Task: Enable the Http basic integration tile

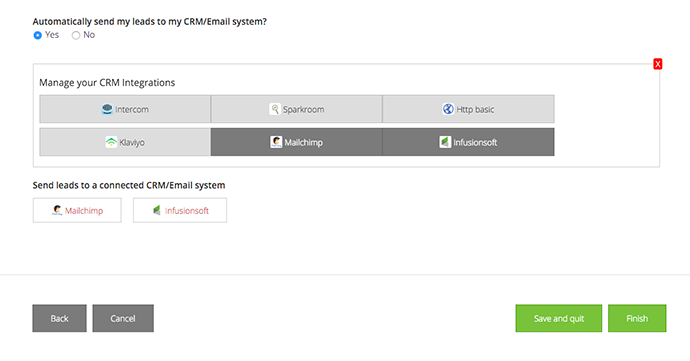Action: [468, 109]
